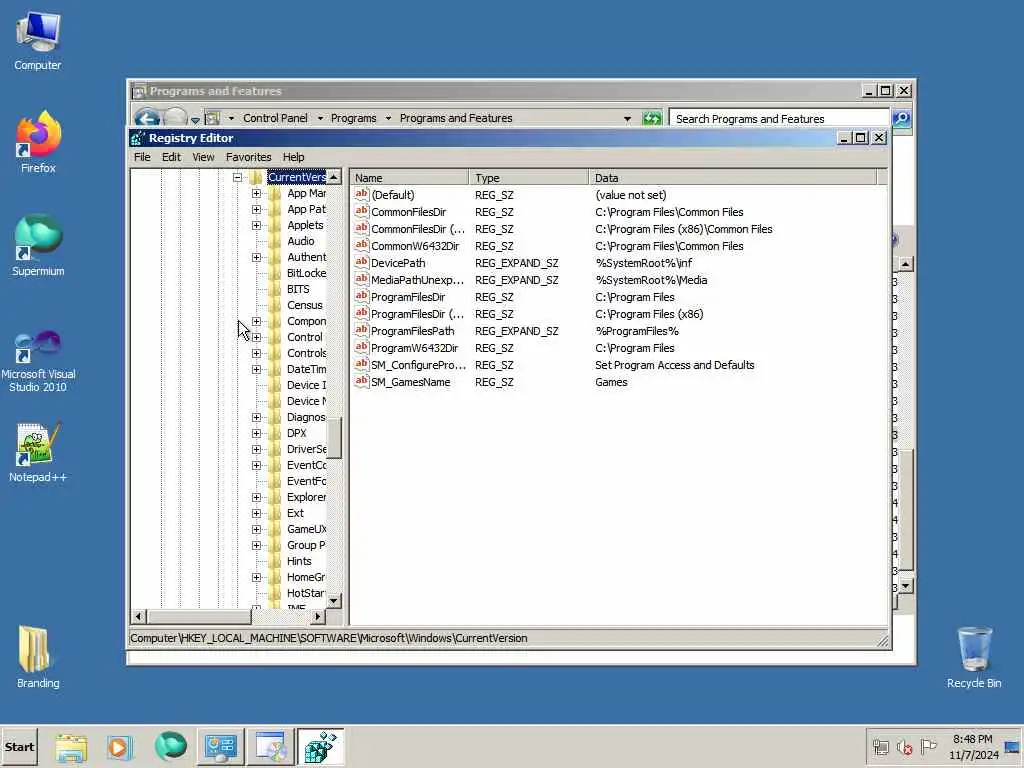Select the BITS key in tree
The height and width of the screenshot is (768, 1024).
(x=298, y=289)
